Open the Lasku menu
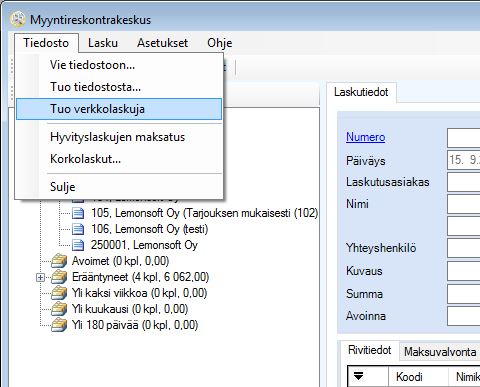Screen dimensions: 480x387 tap(103, 43)
